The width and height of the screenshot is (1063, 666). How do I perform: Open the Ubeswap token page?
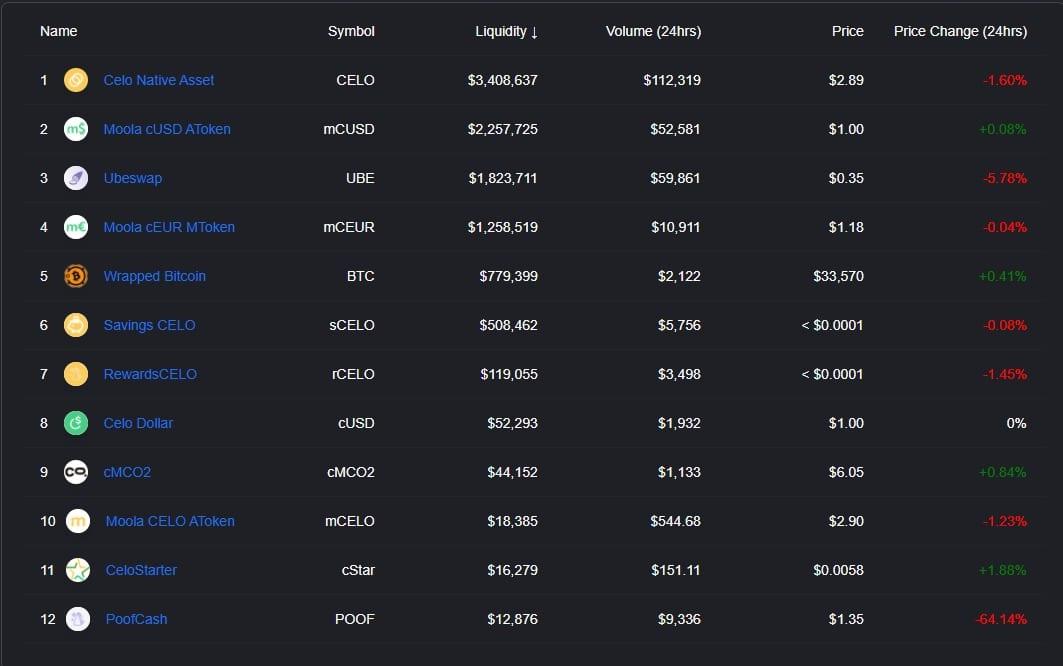click(x=133, y=178)
